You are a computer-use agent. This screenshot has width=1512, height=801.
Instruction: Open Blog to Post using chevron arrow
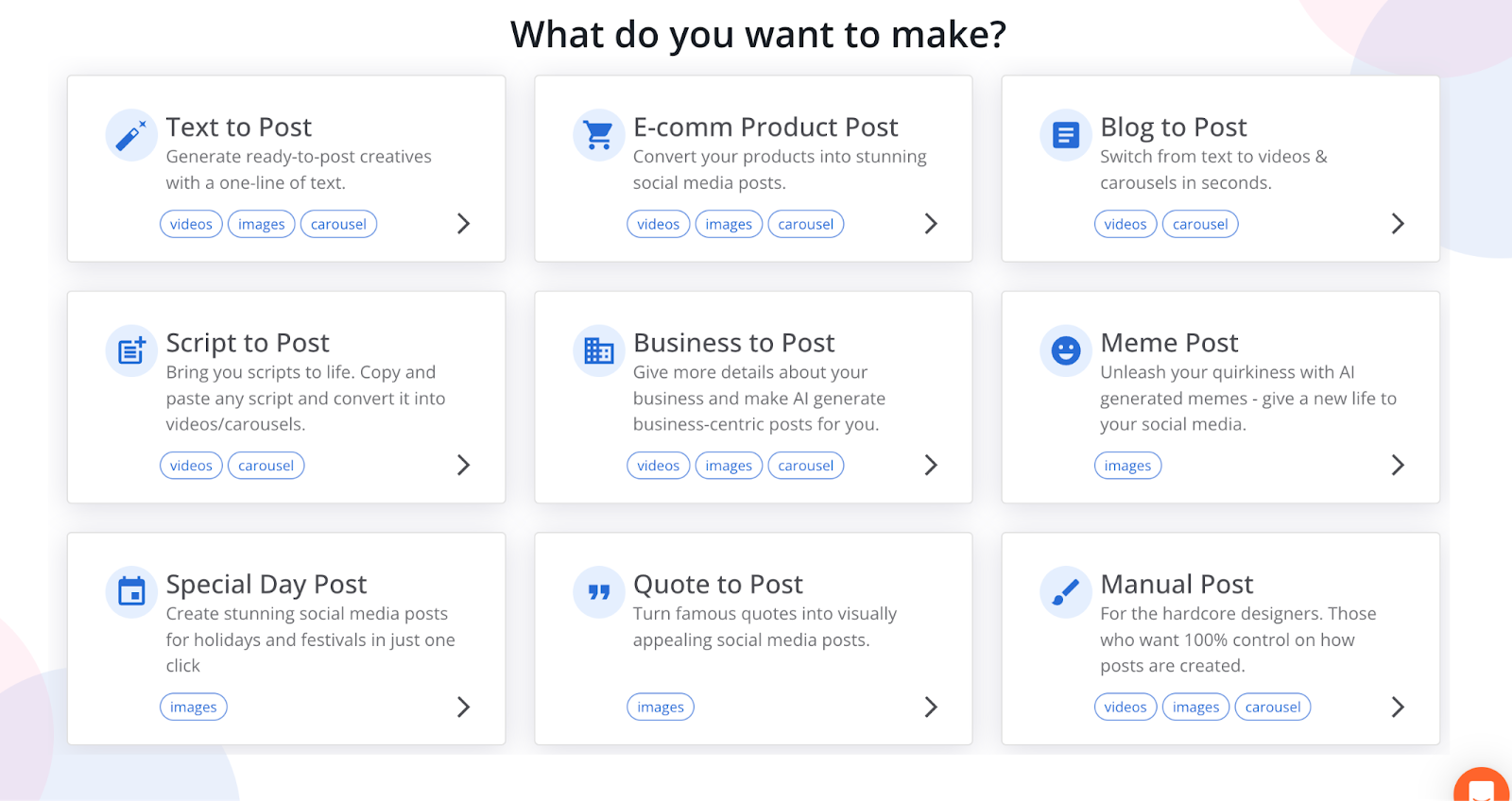pos(1398,224)
